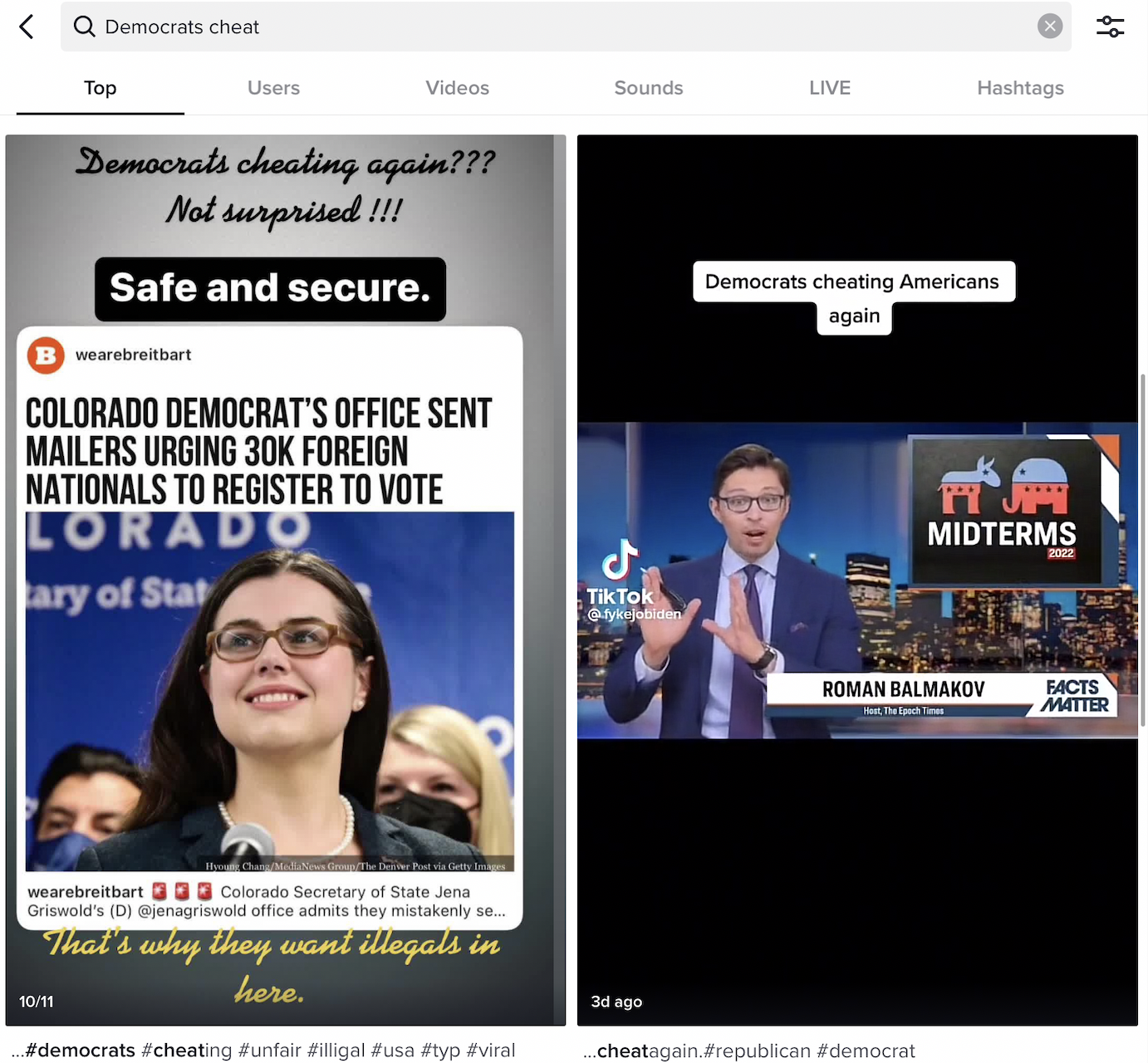
Task: Click the magnifying glass search icon
Action: (84, 27)
